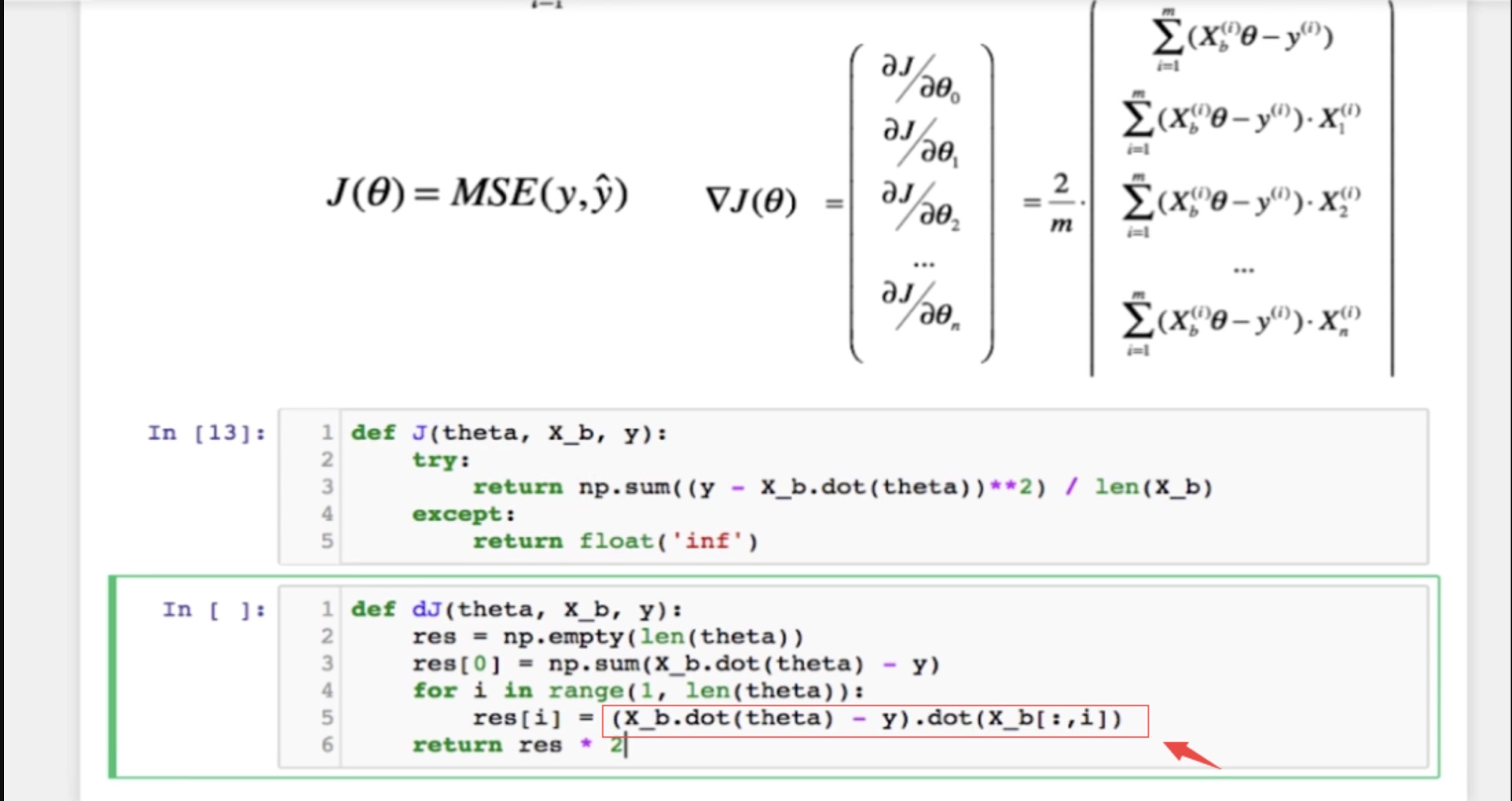Image resolution: width=1512 pixels, height=801 pixels.
Task: Click the 'return np.sum((y - X_b.dot(theta))**2) / len(X_b)' line
Action: [843, 487]
